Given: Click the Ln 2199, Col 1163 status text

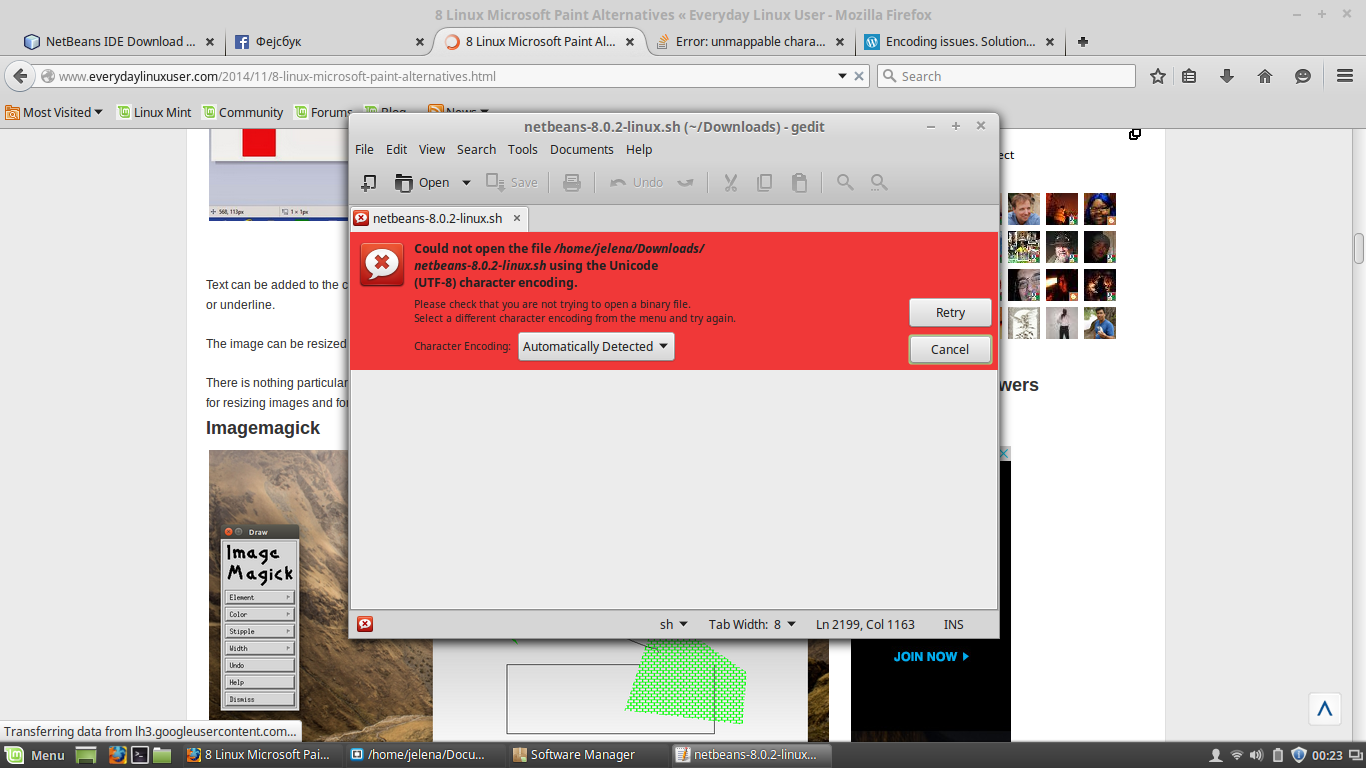Looking at the screenshot, I should (x=865, y=624).
